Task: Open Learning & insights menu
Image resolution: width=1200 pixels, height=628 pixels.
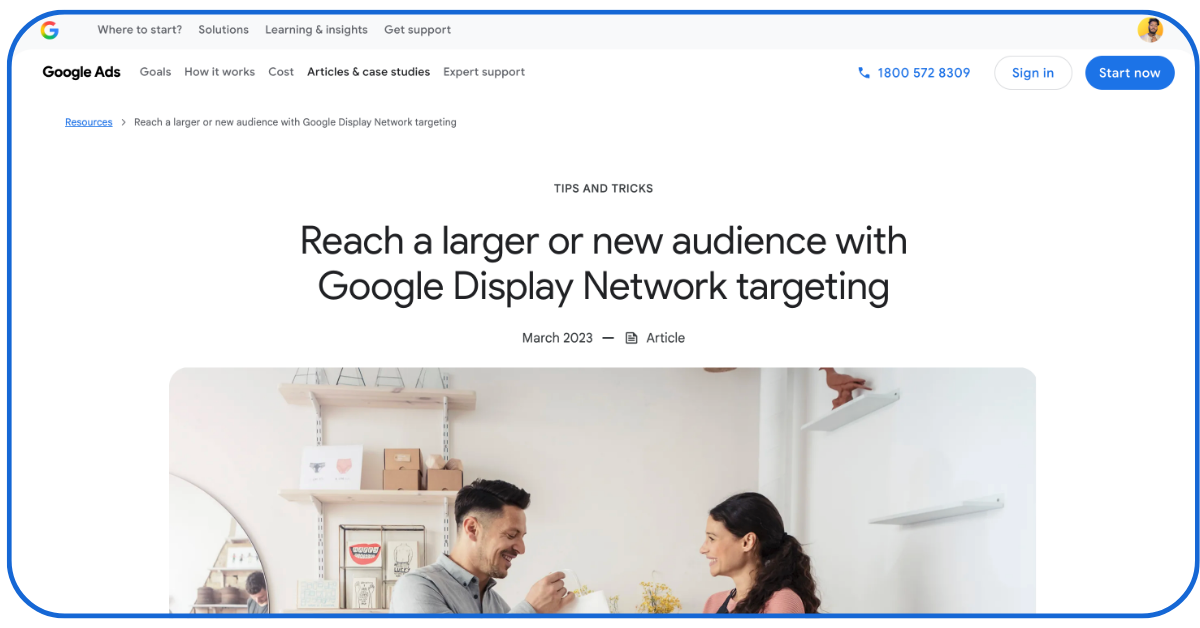Action: 316,30
